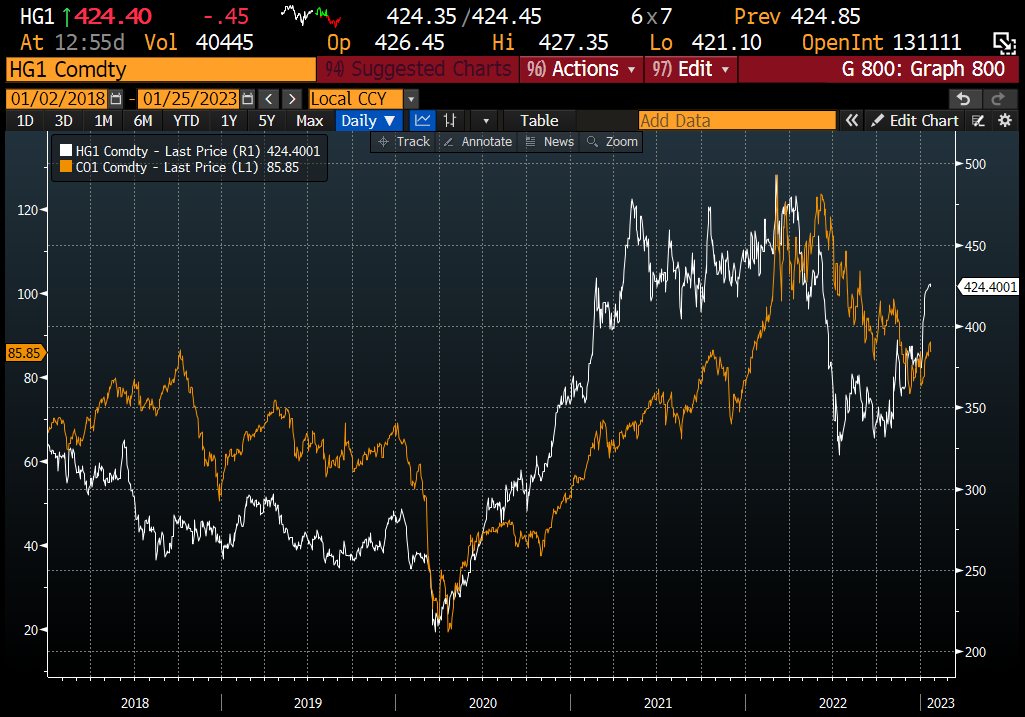Viewport: 1025px width, 717px height.
Task: Toggle the line chart style icon
Action: (422, 120)
